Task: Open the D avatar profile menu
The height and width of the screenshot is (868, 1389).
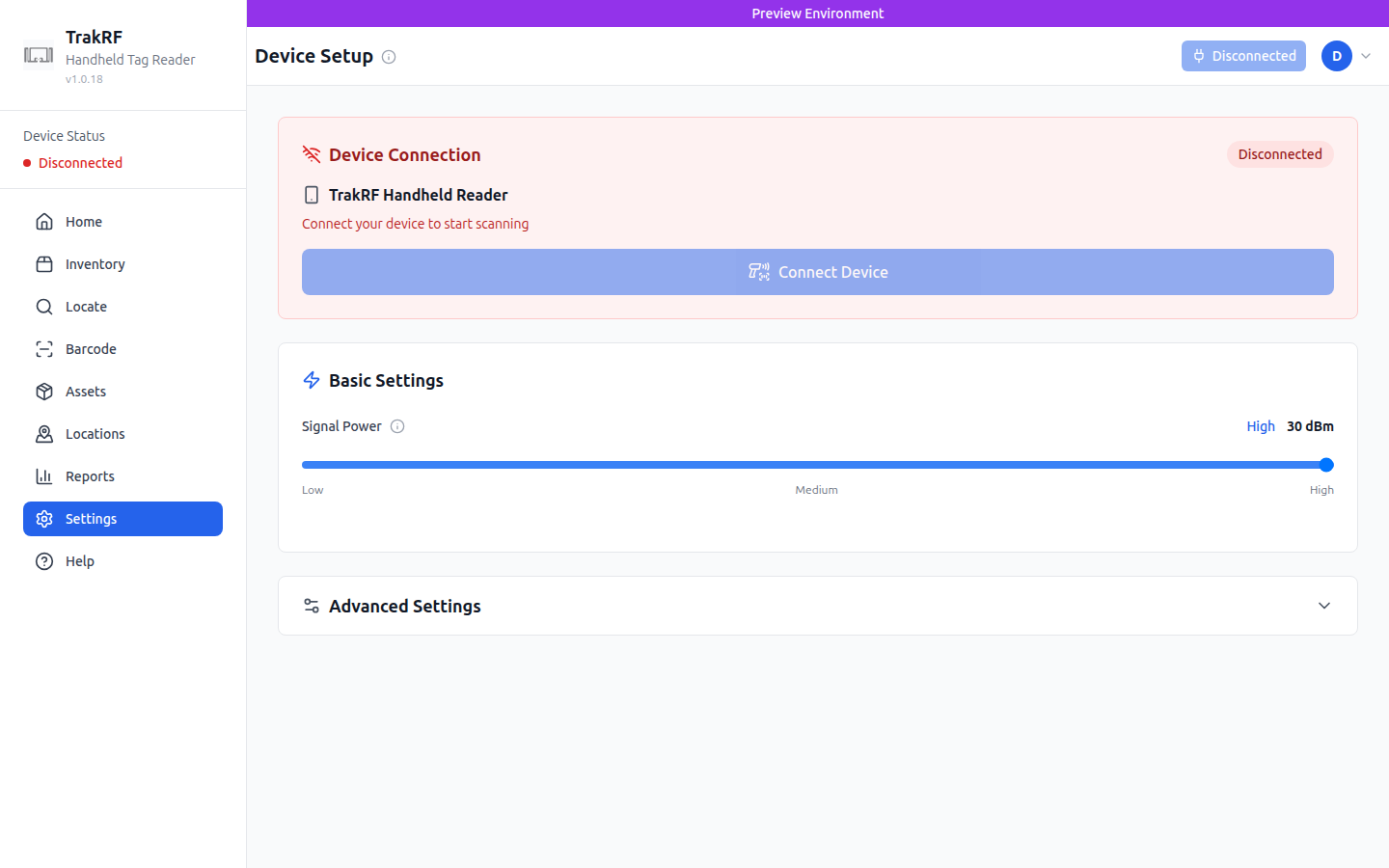Action: tap(1336, 56)
